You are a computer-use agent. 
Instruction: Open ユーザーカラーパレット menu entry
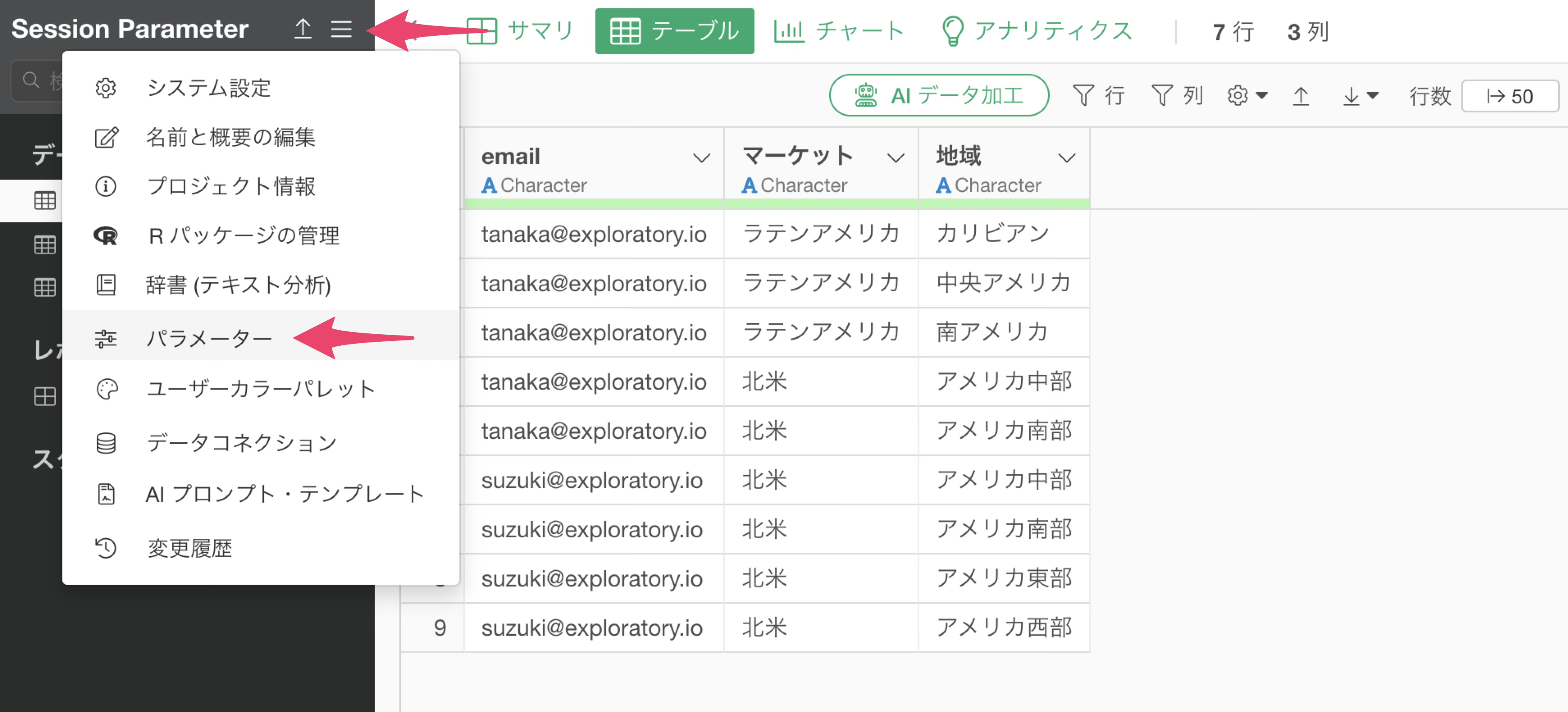pos(260,389)
